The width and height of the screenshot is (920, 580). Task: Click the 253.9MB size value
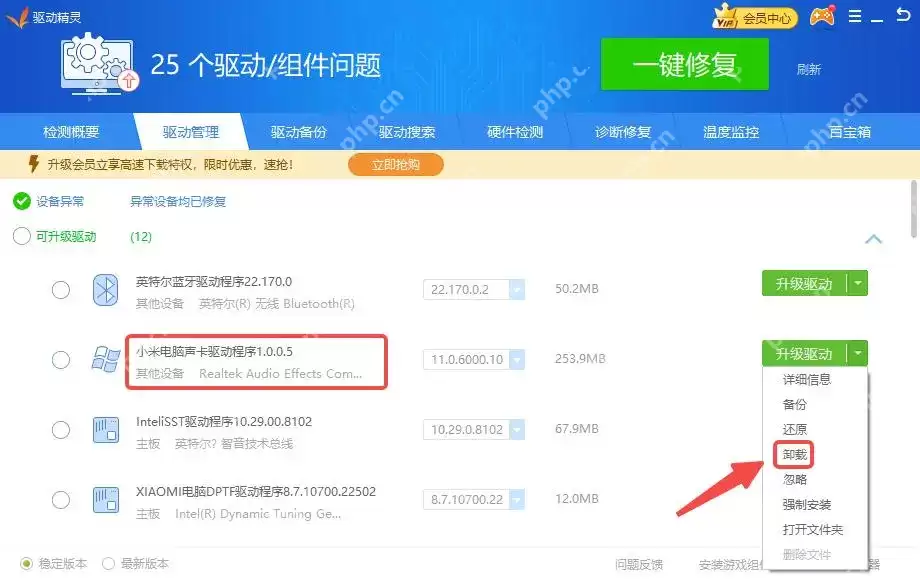coord(580,358)
